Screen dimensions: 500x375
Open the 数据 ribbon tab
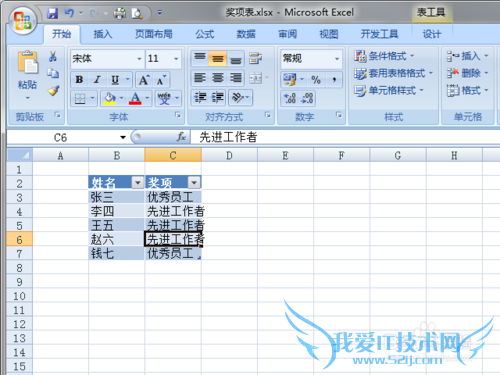(246, 34)
